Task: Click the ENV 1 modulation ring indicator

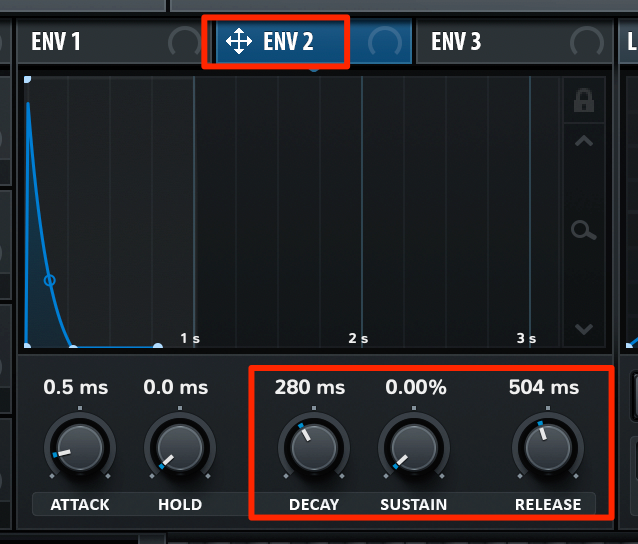Action: (184, 42)
